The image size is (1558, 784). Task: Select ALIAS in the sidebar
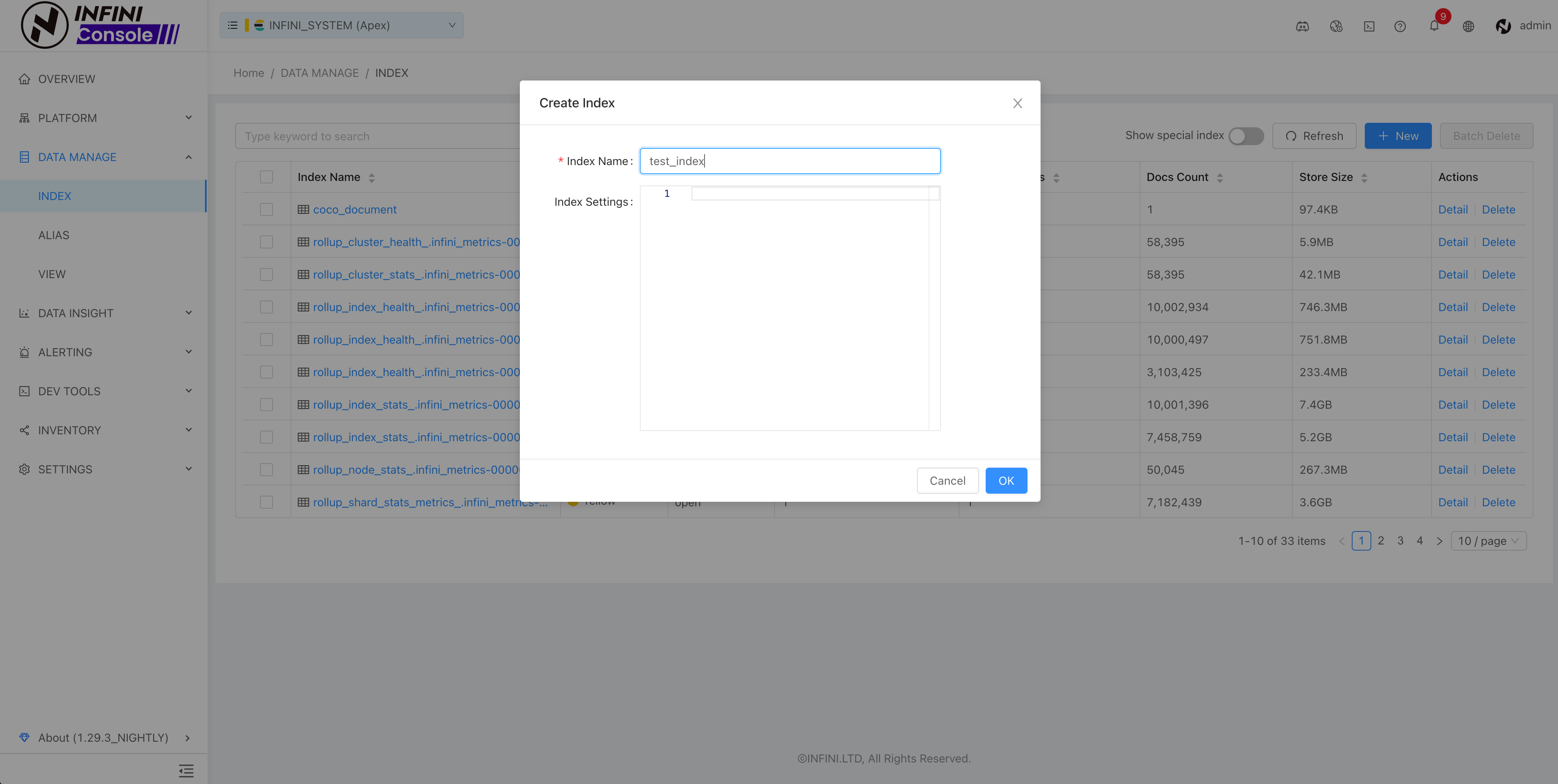(54, 235)
